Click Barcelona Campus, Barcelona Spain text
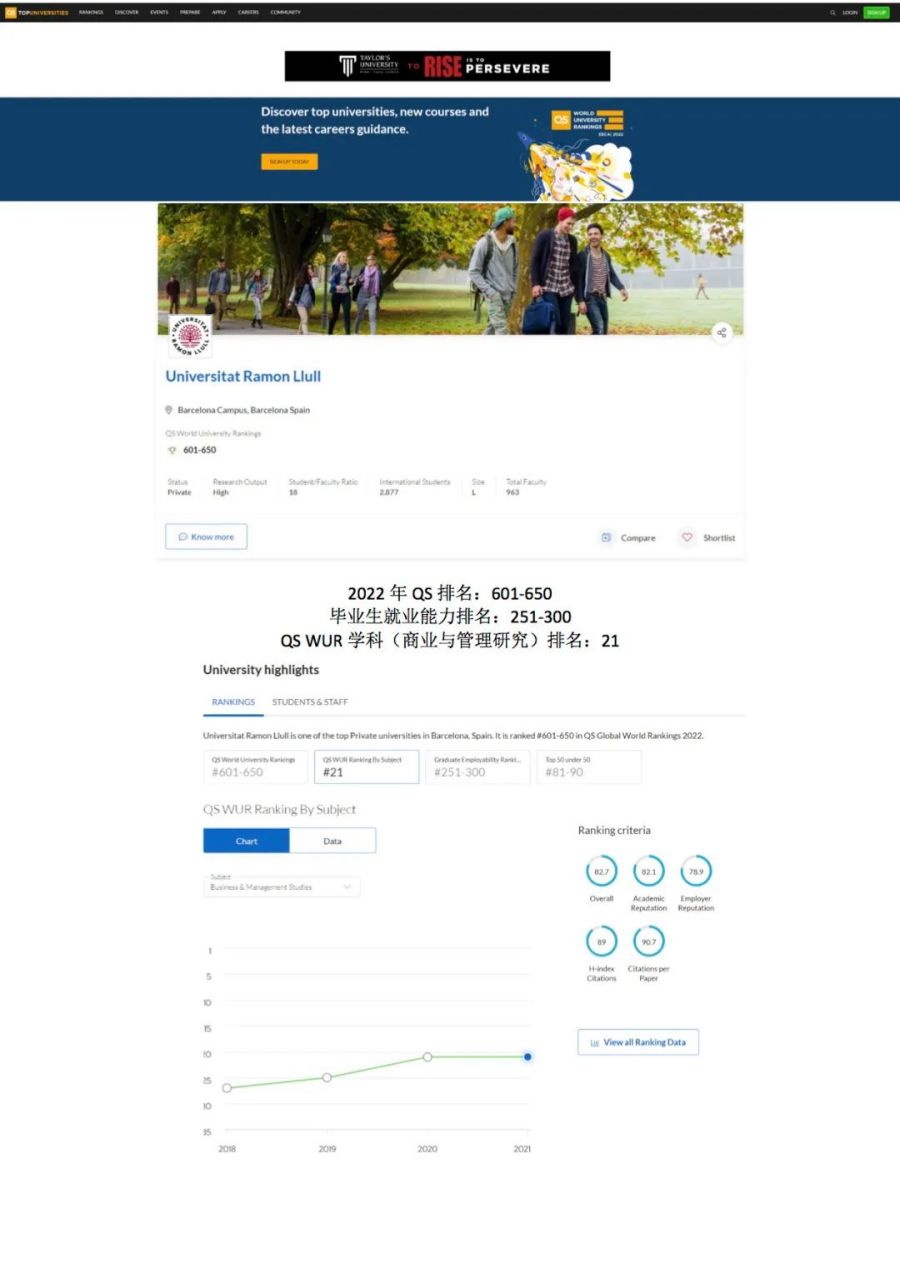Viewport: 900px width, 1273px height. click(244, 410)
